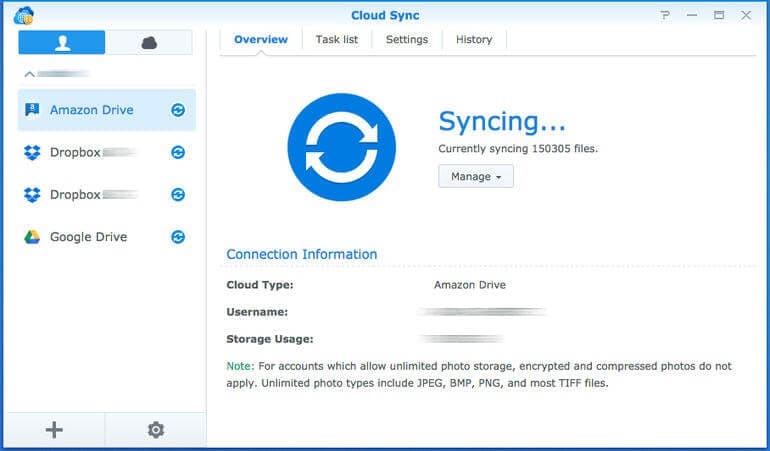Screen dimensions: 770x451
Task: Click the Connection Information heading
Action: coord(302,254)
